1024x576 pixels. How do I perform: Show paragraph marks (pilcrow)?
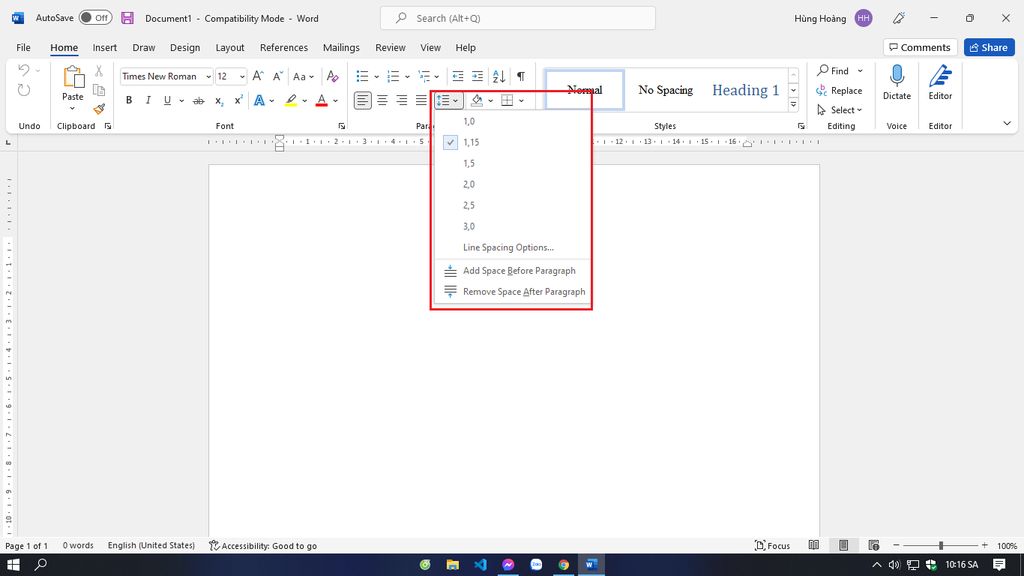(520, 76)
